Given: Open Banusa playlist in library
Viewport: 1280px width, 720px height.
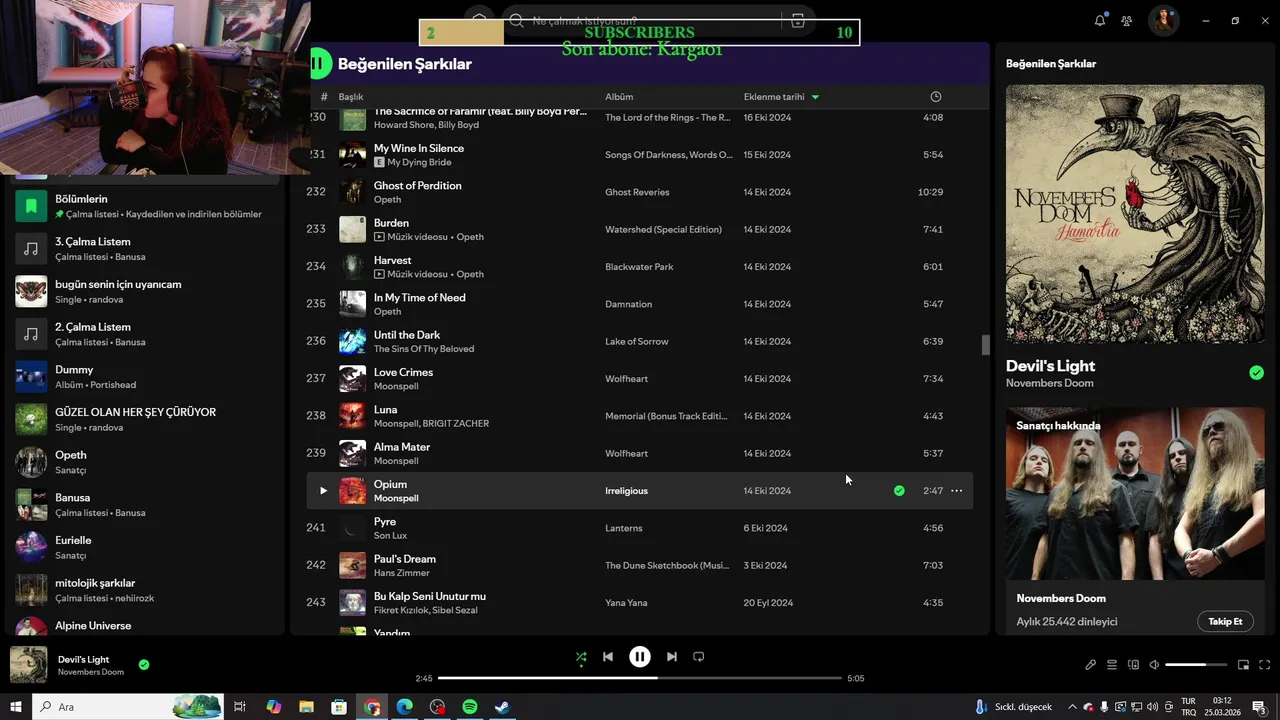Looking at the screenshot, I should tap(145, 505).
